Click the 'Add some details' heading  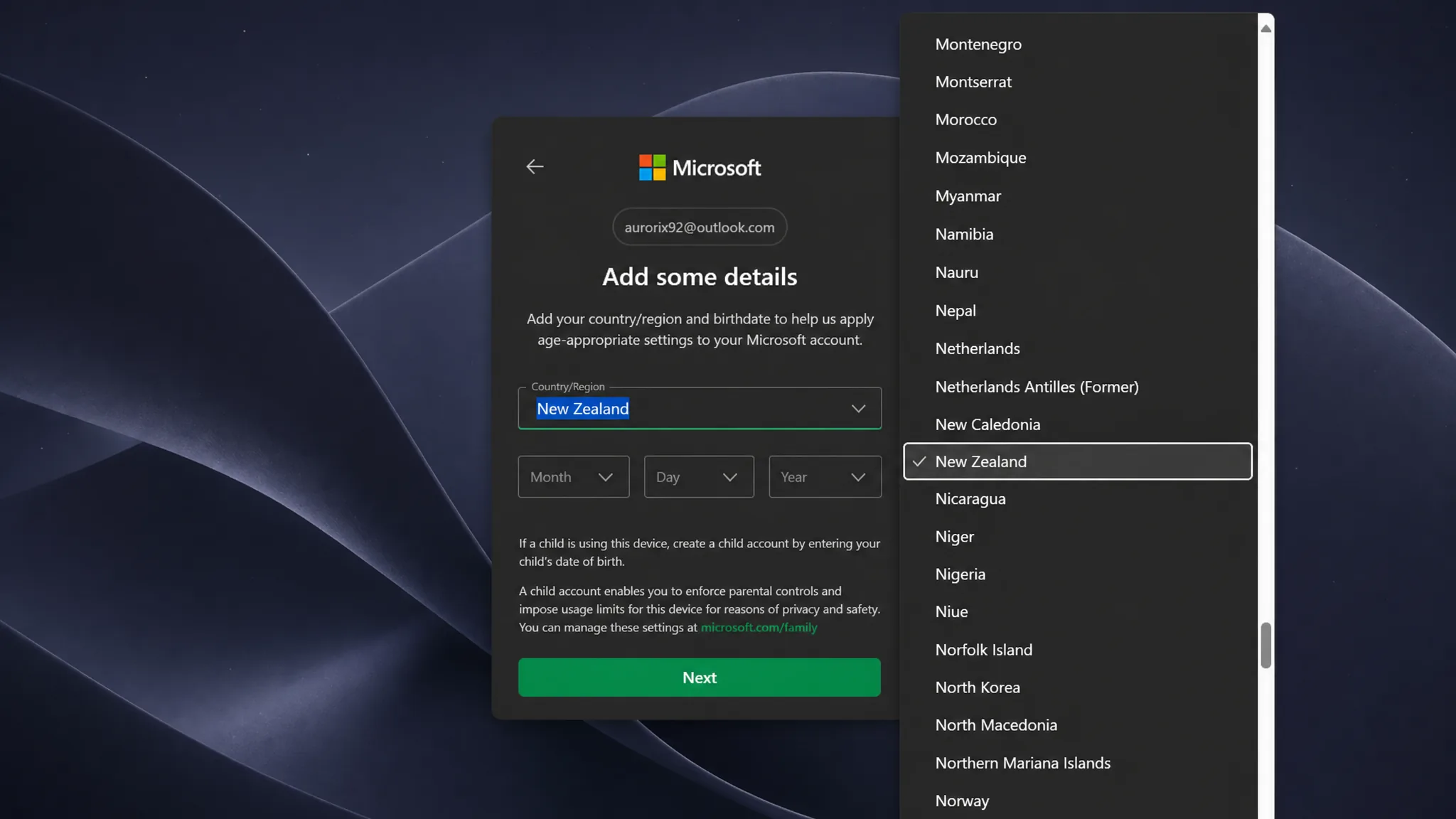[700, 277]
